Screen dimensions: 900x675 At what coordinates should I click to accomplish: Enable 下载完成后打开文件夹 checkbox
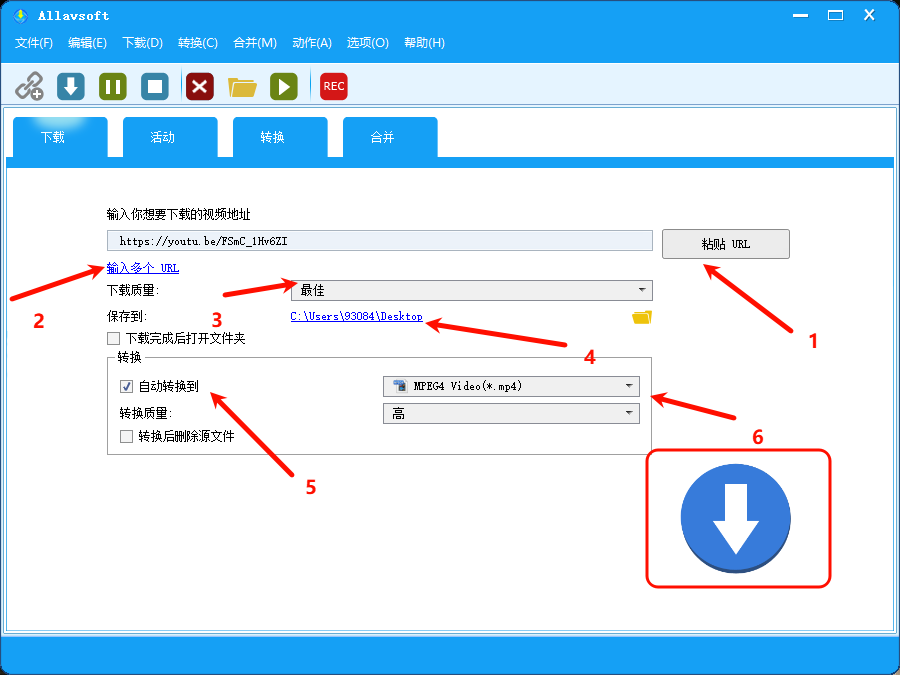click(113, 339)
